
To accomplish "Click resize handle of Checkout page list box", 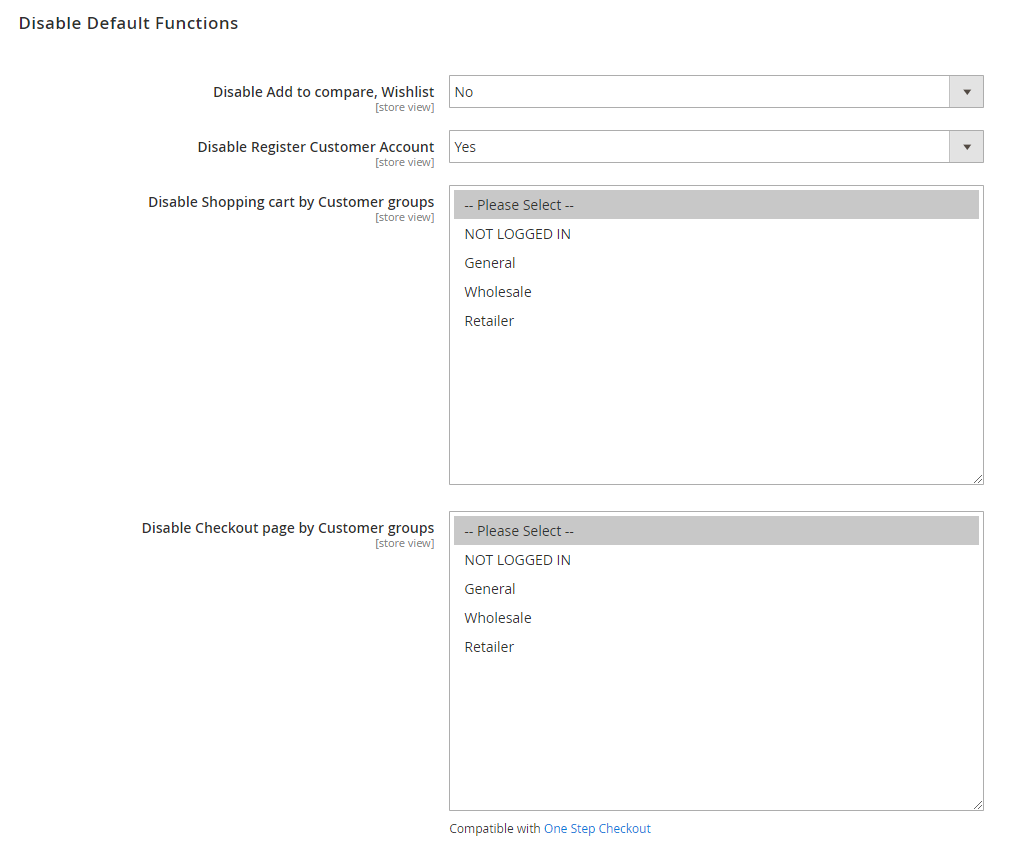I will pos(978,805).
